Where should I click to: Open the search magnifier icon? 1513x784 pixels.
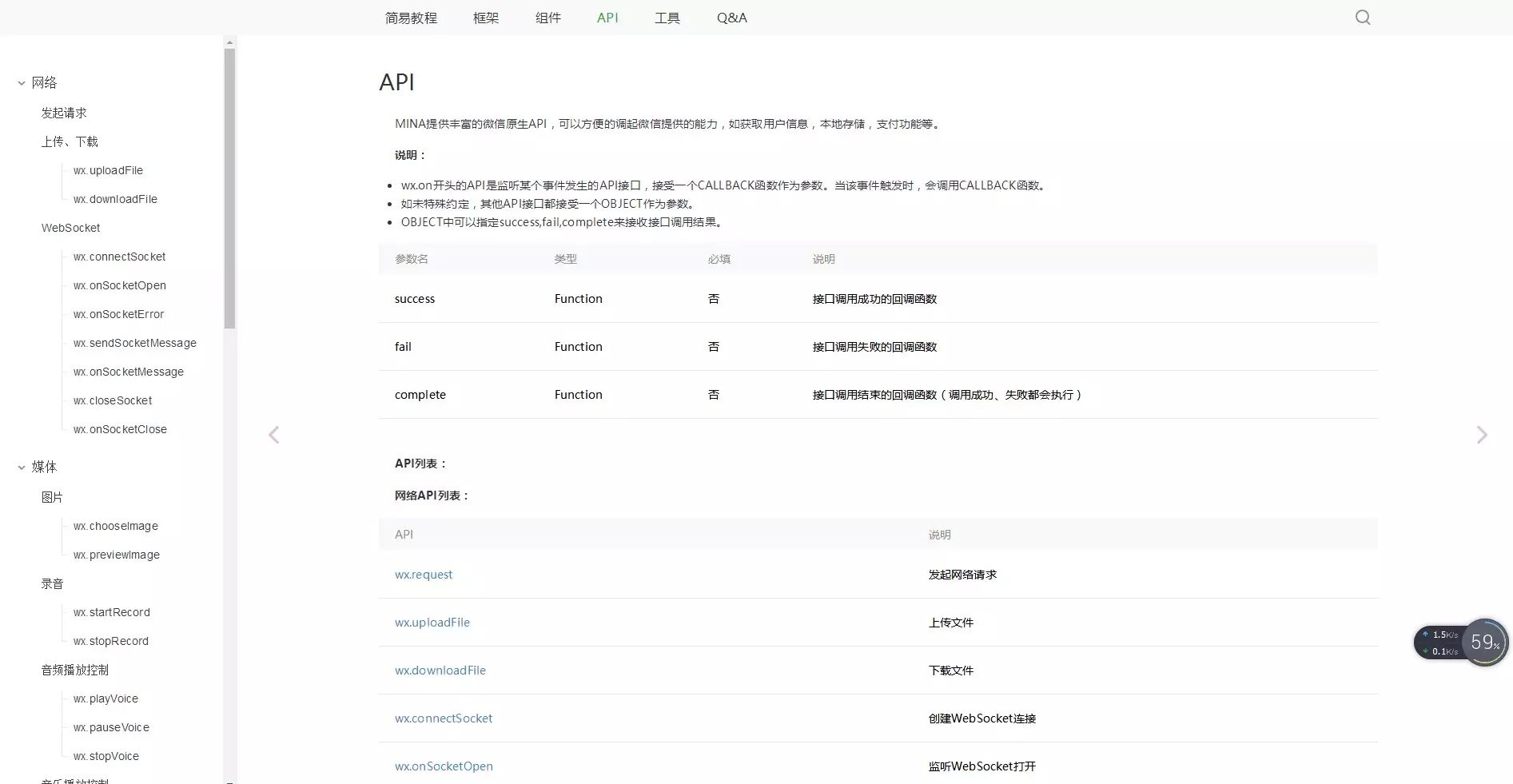(x=1363, y=18)
